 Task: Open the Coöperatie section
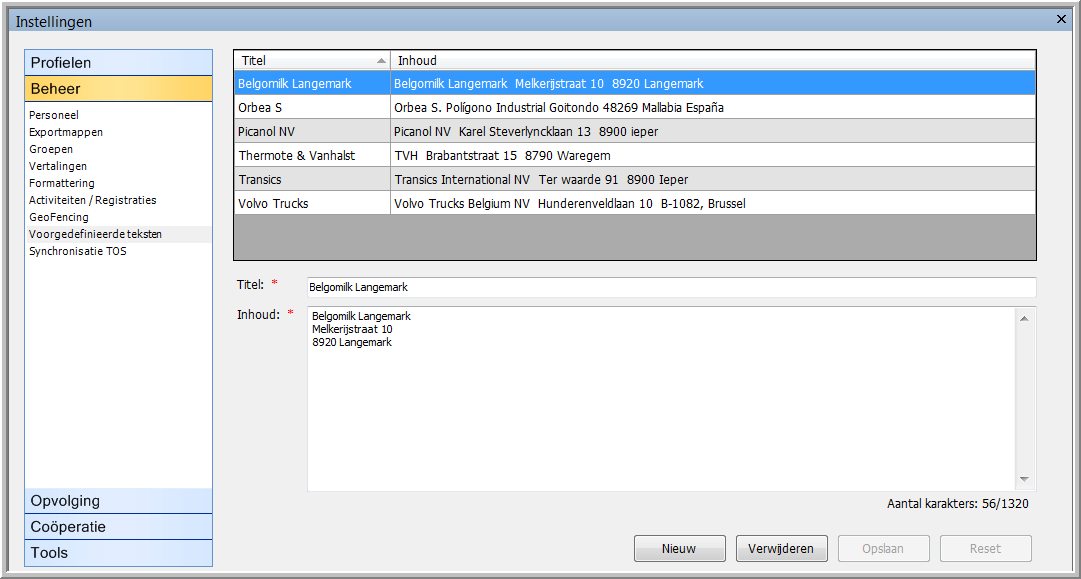119,527
